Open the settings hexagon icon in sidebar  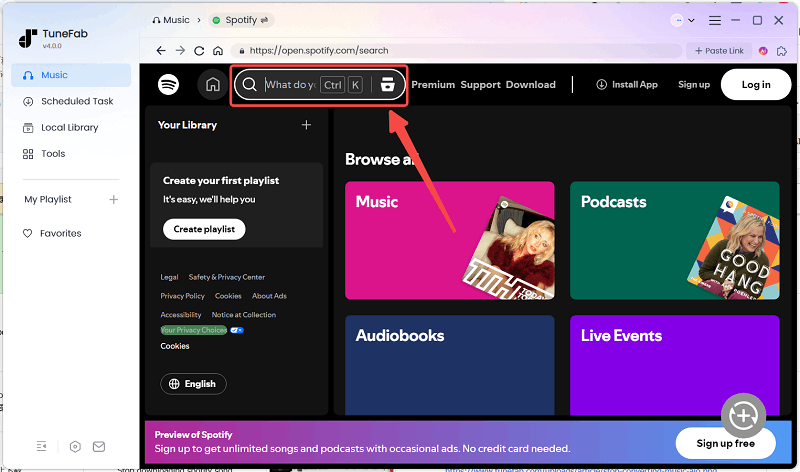[75, 446]
